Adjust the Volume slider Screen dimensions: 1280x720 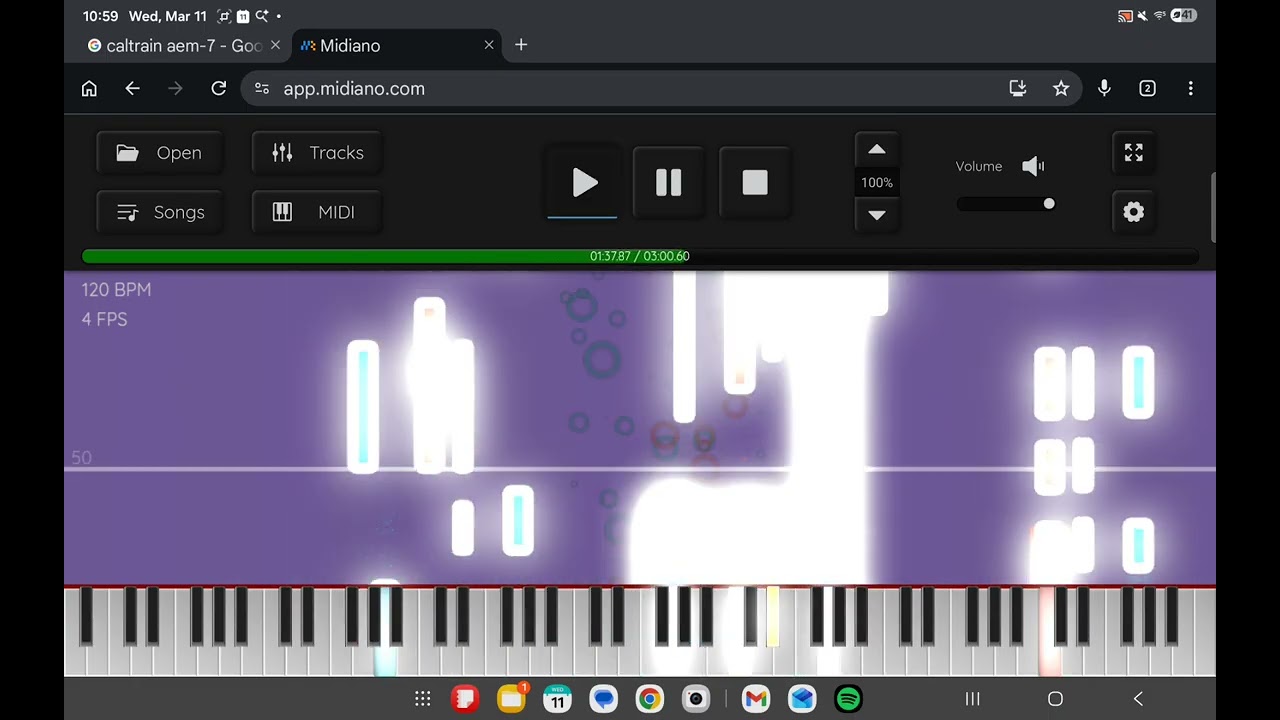1006,204
